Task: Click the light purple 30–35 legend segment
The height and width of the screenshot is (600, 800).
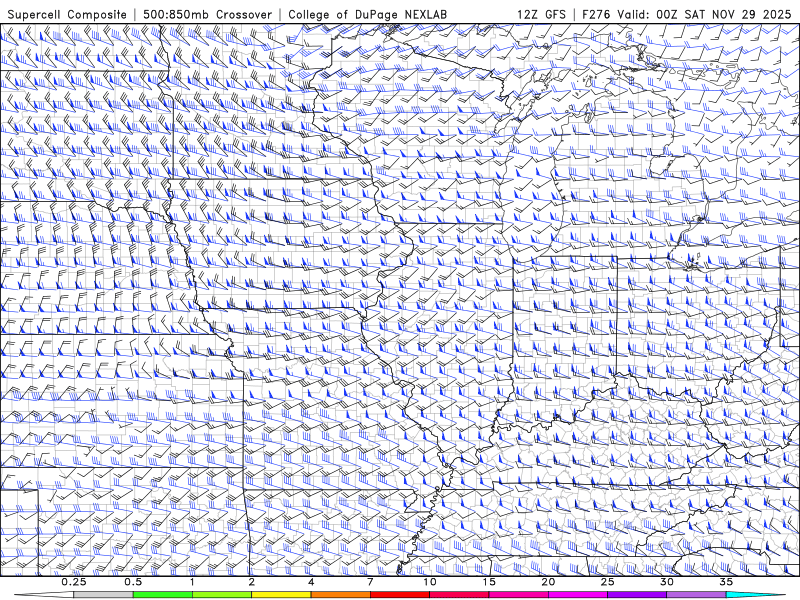Action: pos(696,595)
